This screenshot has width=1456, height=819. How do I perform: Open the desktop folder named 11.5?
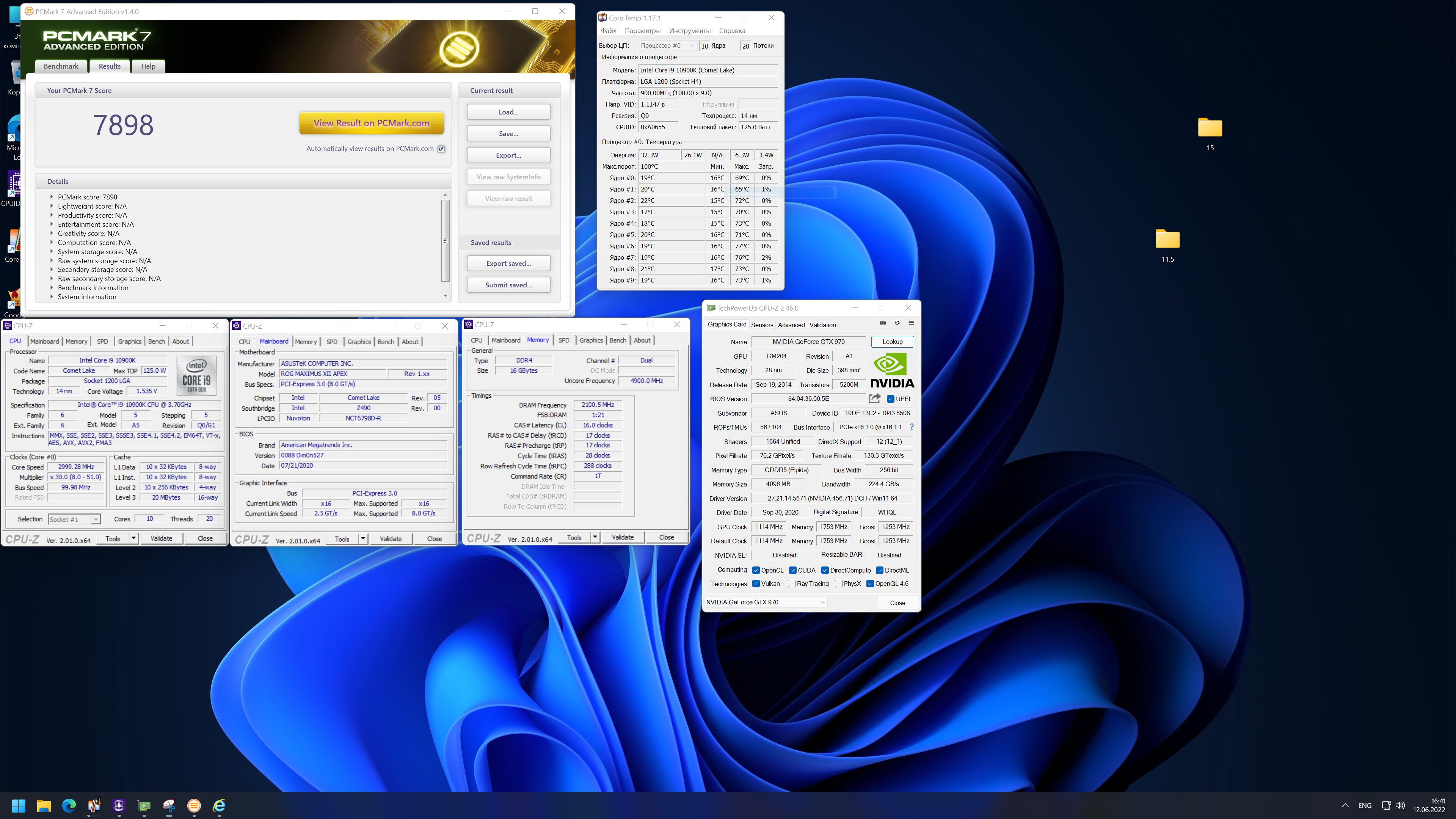[1167, 246]
